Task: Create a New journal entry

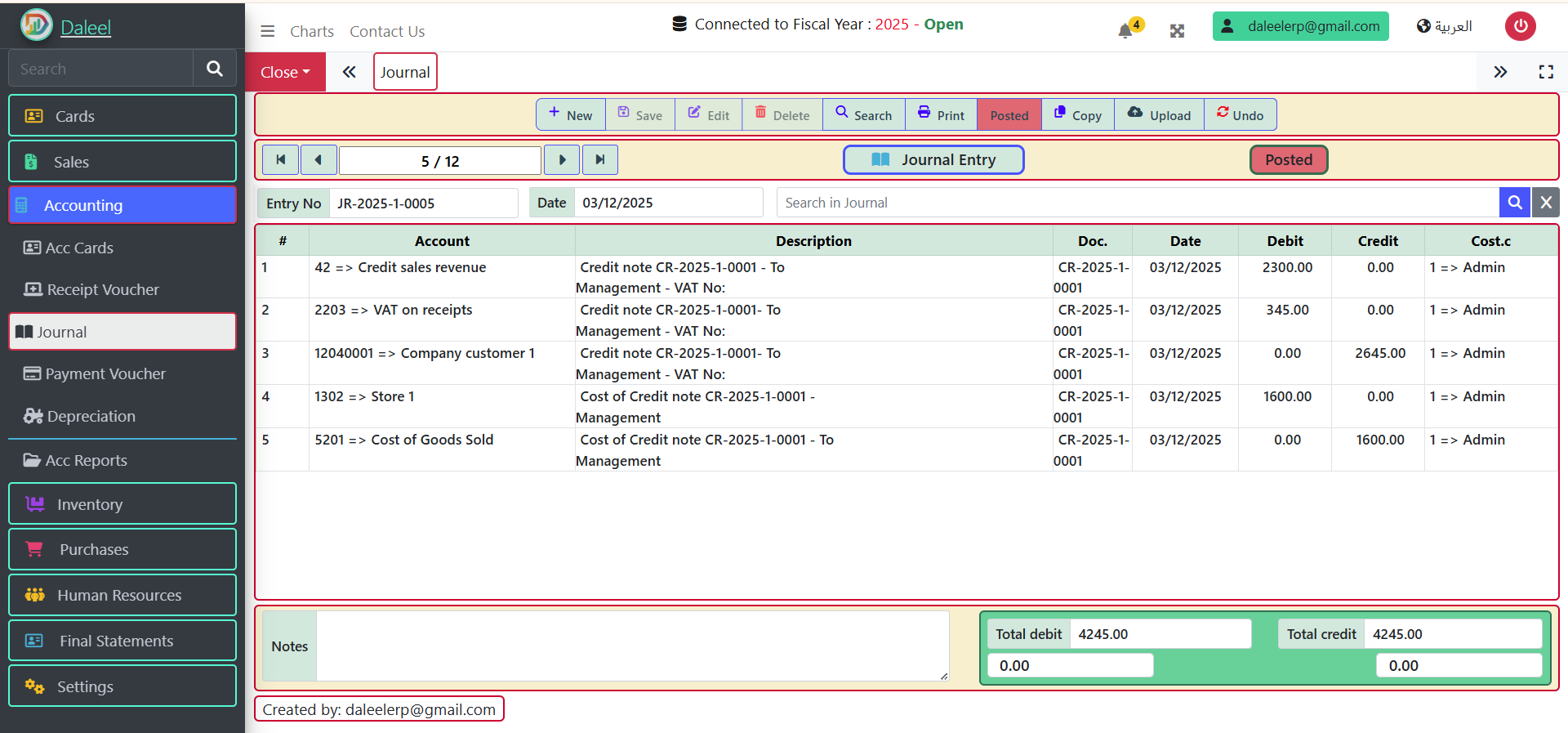Action: point(570,115)
